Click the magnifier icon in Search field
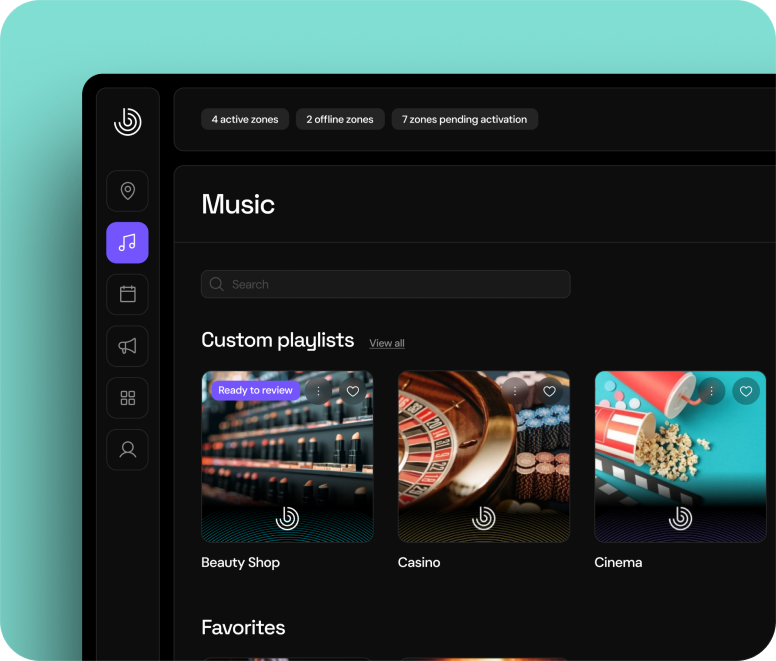 [x=216, y=284]
